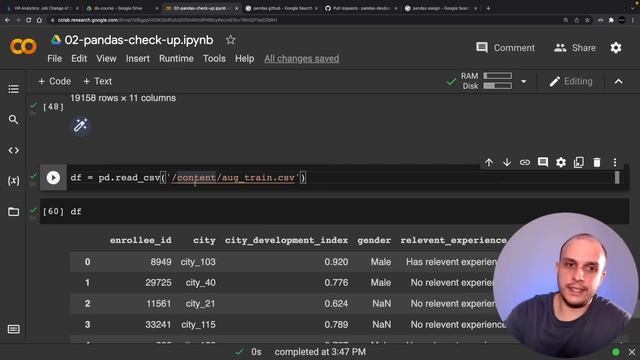The image size is (640, 360).
Task: Click the RAM and Disk usage indicator
Action: tap(486, 81)
